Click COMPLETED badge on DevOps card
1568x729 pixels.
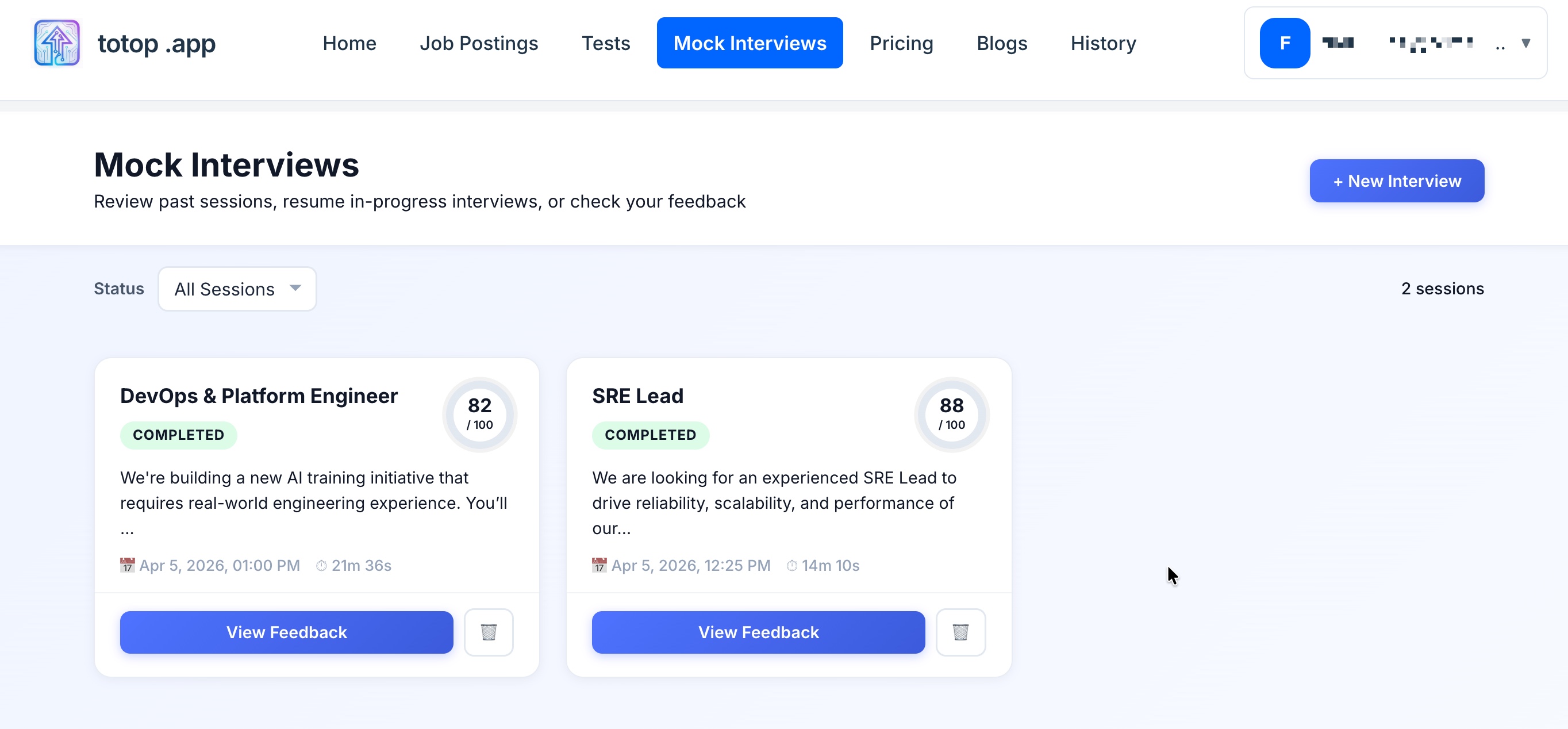pyautogui.click(x=178, y=435)
